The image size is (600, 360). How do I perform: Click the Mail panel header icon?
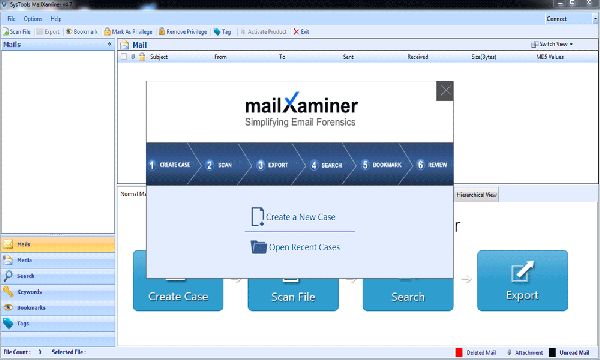click(x=124, y=45)
